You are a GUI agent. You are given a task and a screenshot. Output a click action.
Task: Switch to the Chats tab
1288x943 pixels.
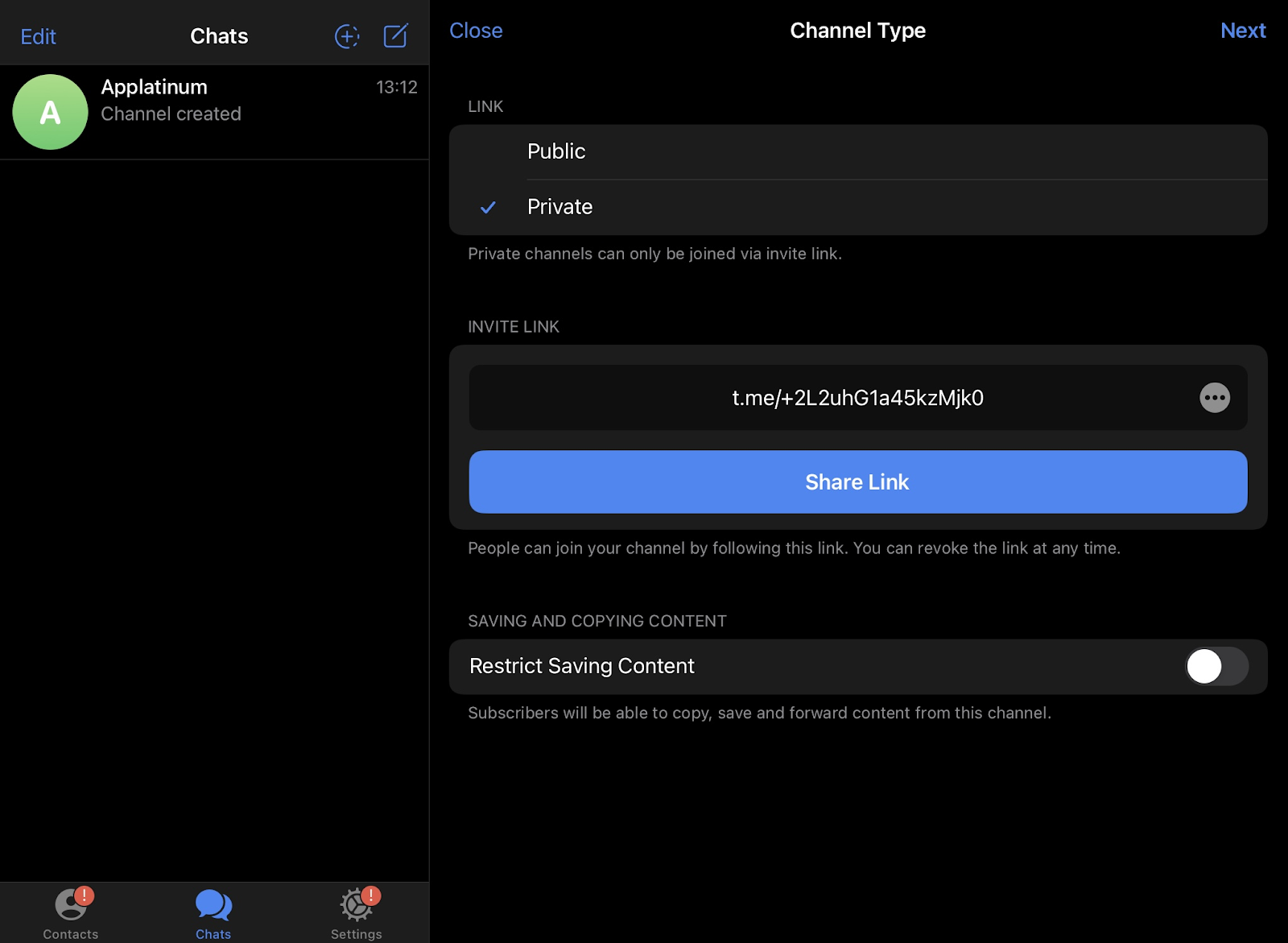click(212, 913)
